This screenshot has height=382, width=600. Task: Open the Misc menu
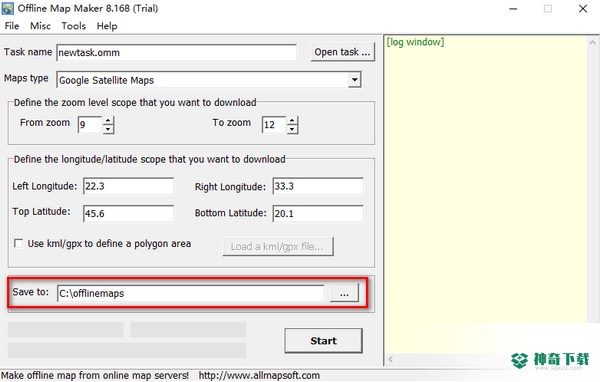pyautogui.click(x=40, y=26)
